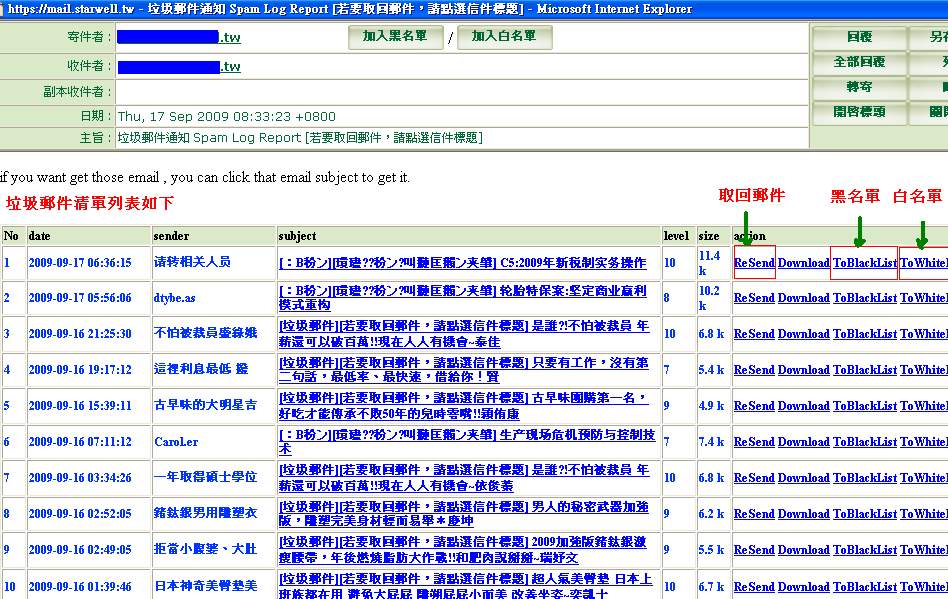Open row 10 subject link 超人氣美臀墊
The height and width of the screenshot is (599, 948).
466,586
